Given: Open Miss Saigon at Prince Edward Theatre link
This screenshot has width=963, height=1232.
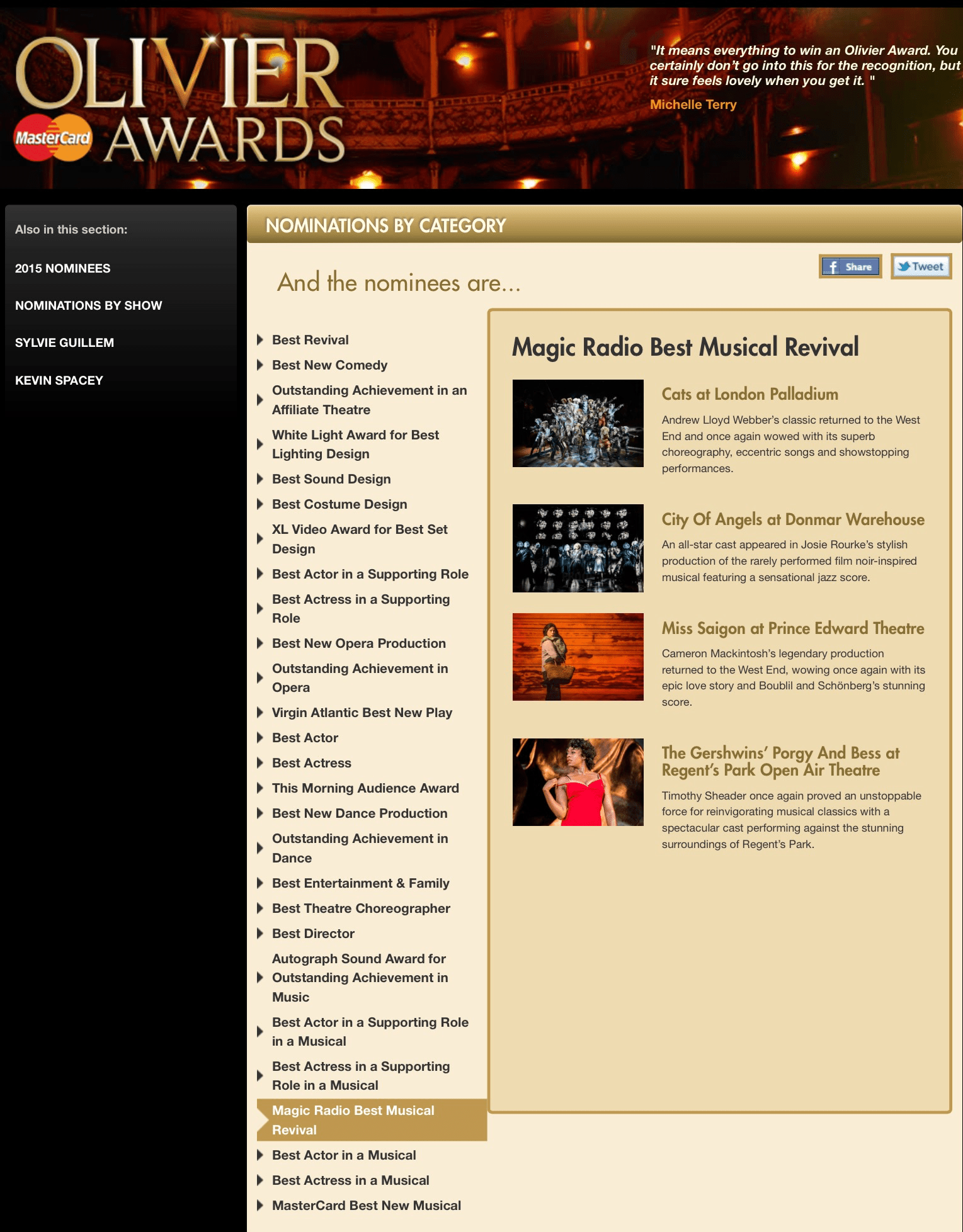Looking at the screenshot, I should click(792, 628).
